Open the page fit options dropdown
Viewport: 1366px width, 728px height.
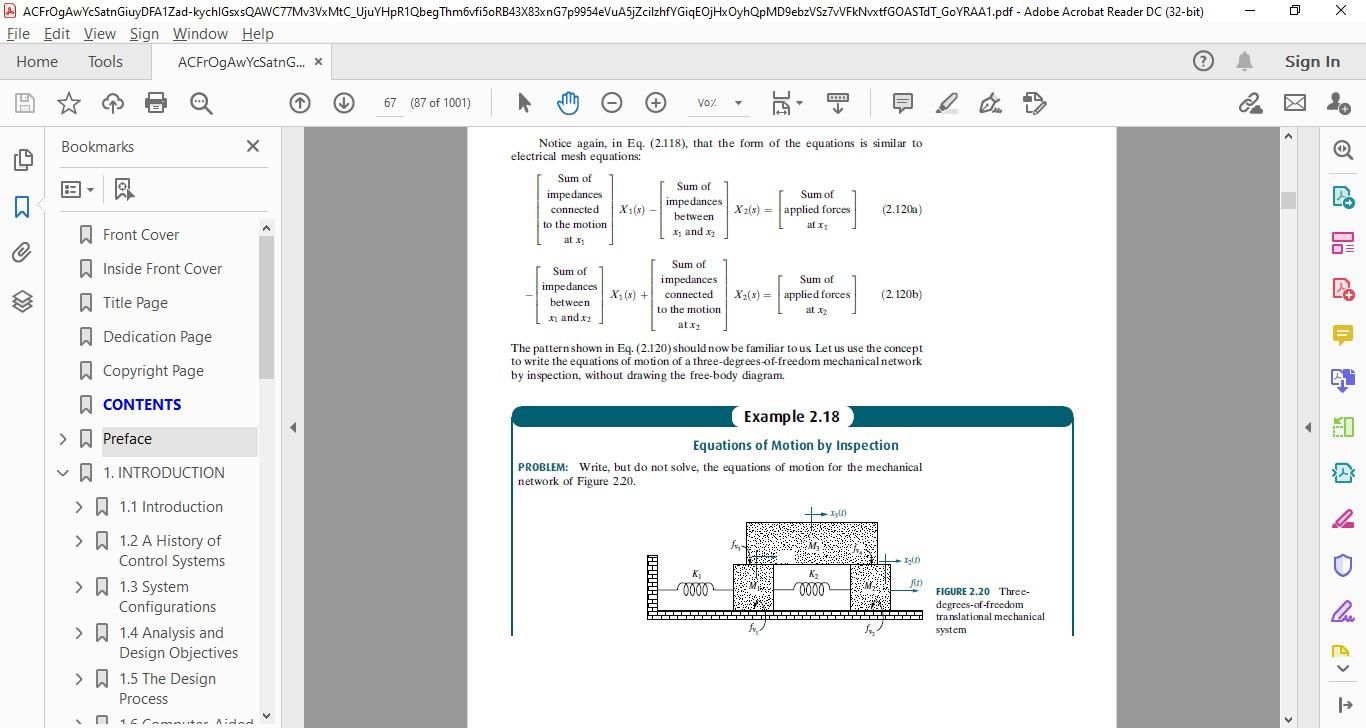(x=787, y=103)
